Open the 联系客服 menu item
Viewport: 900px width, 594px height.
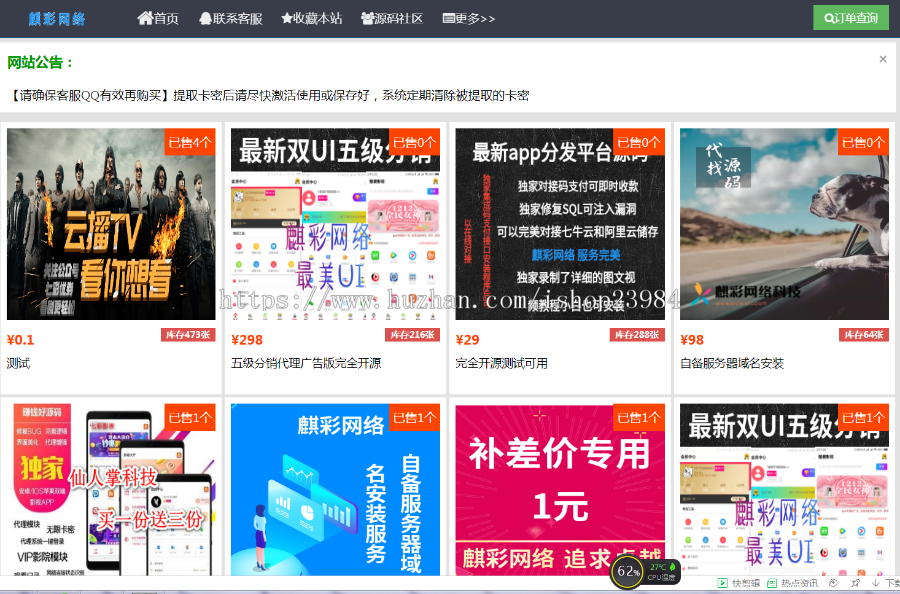click(231, 18)
